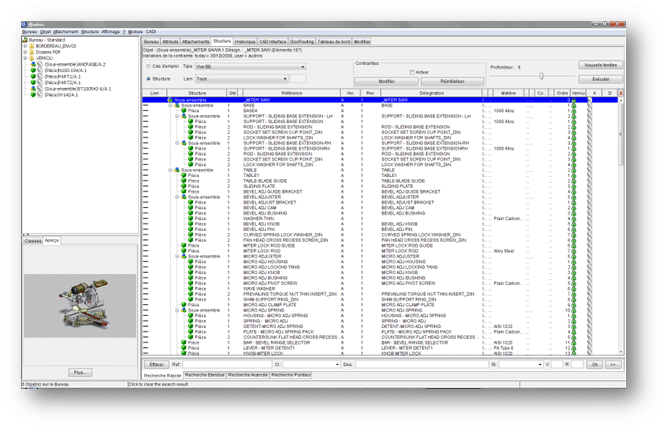
Task: Click the BORDEREAU_ENVOI folder icon
Action: pyautogui.click(x=32, y=46)
